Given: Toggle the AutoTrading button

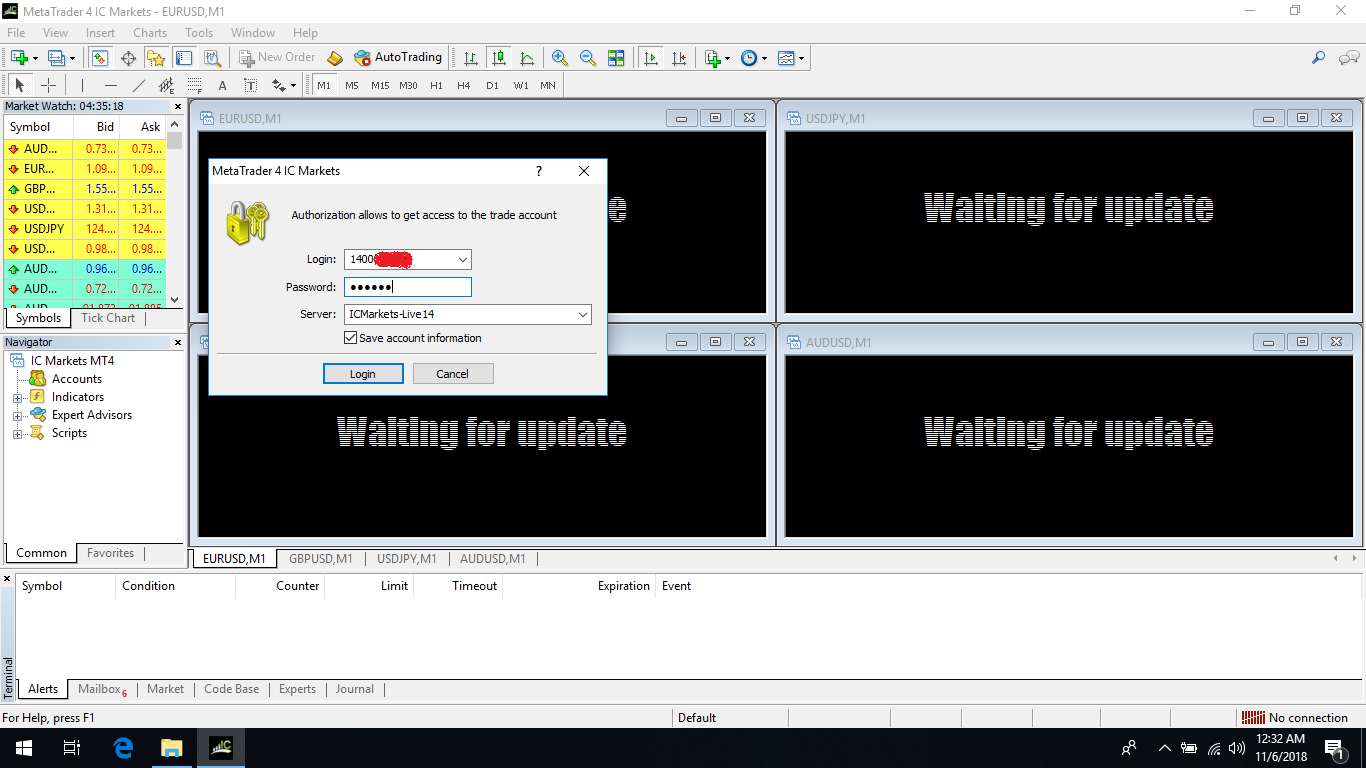Looking at the screenshot, I should pos(398,58).
